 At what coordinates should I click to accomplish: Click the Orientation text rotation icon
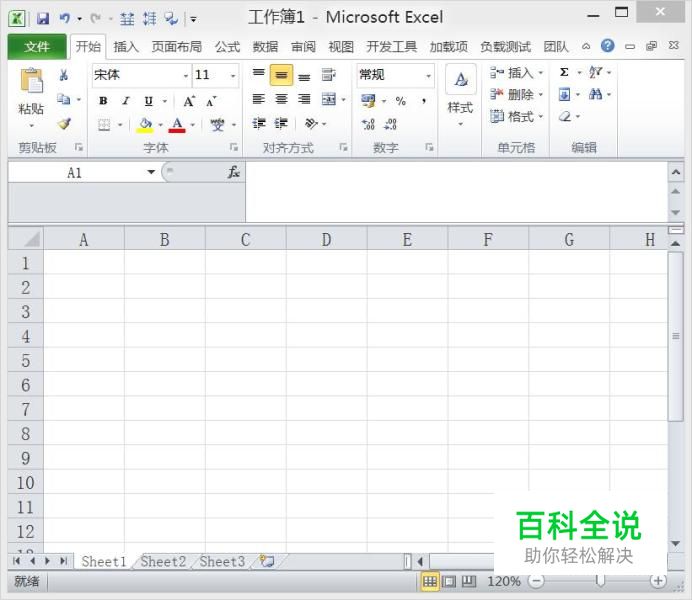pyautogui.click(x=311, y=123)
